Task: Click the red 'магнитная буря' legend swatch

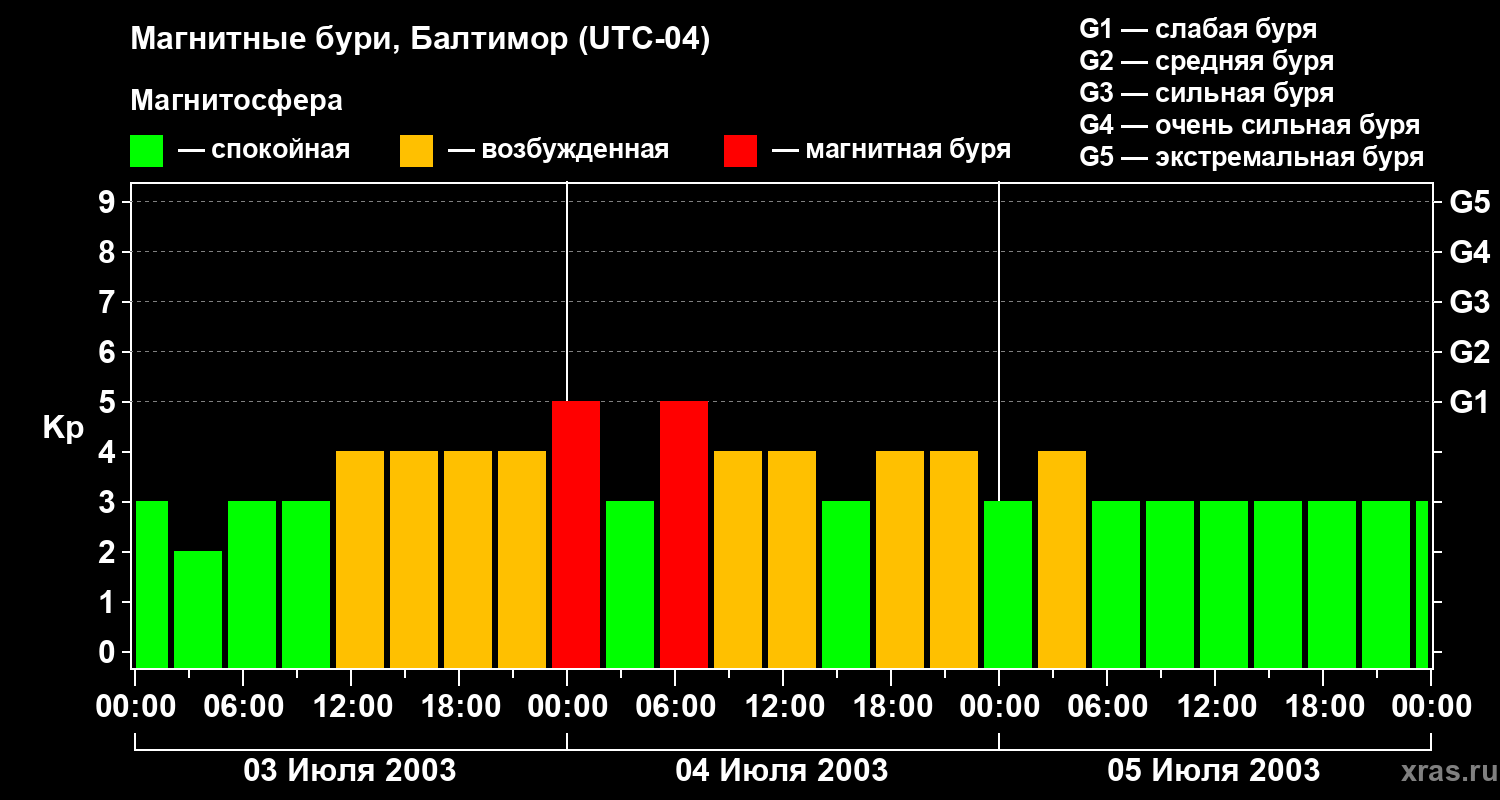Action: click(x=740, y=151)
